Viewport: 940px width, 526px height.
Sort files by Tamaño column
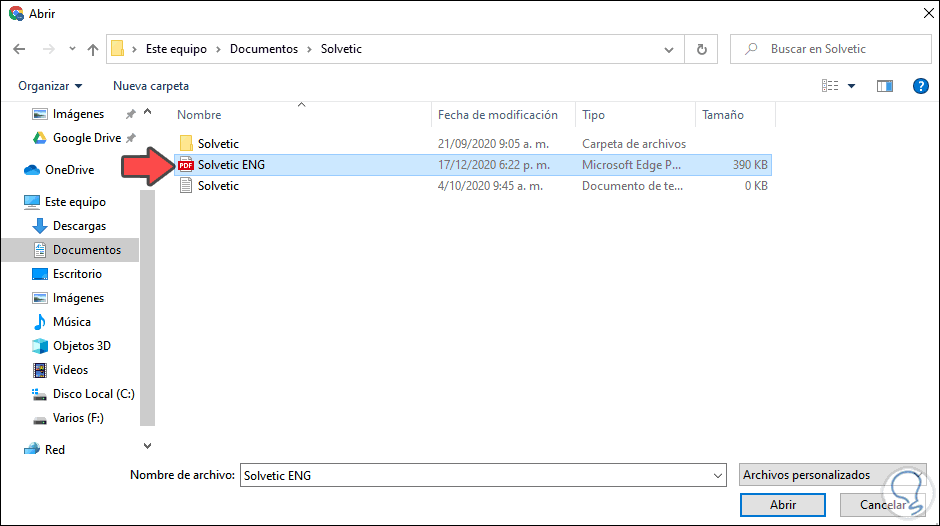point(722,115)
